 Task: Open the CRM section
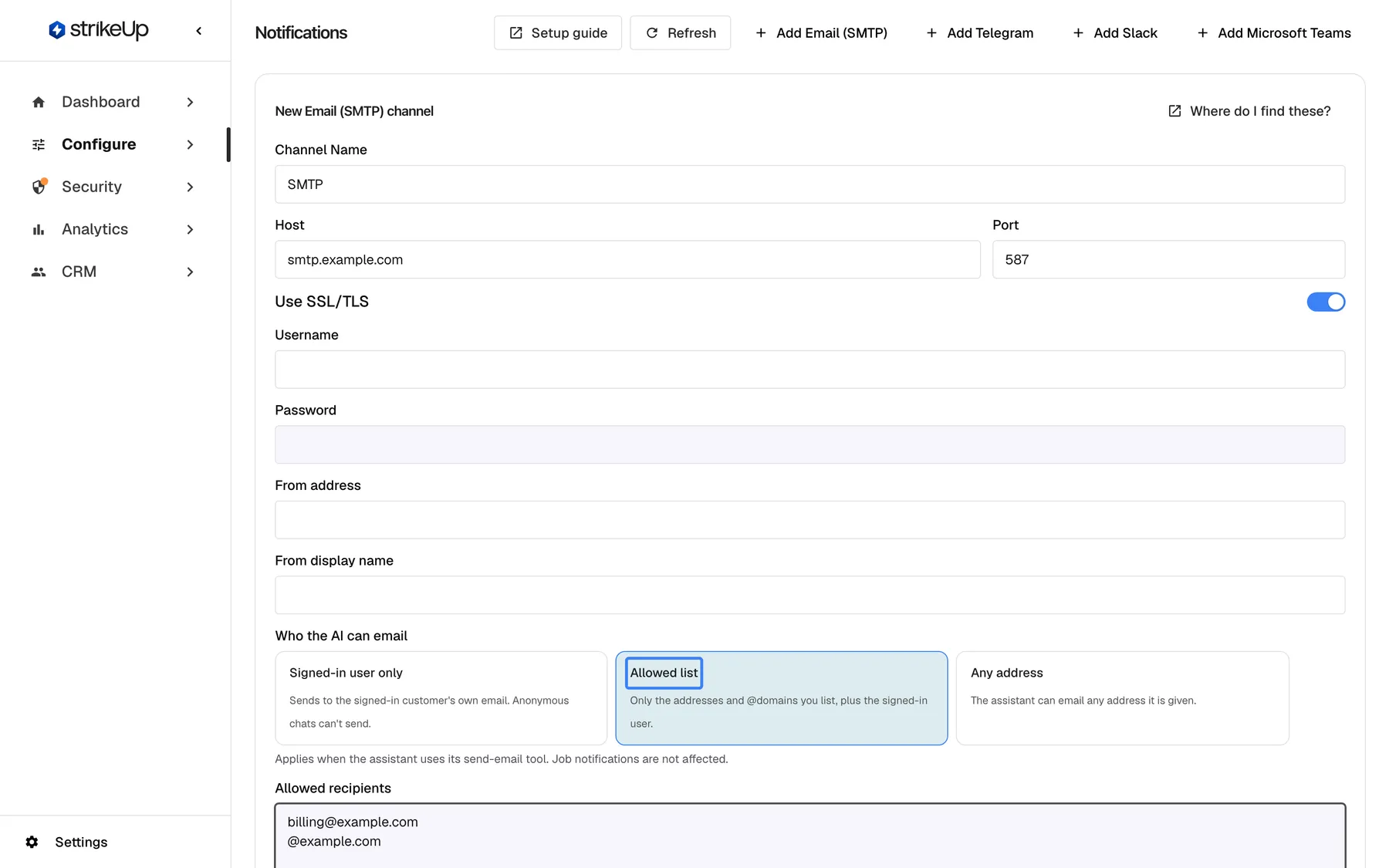tap(113, 272)
